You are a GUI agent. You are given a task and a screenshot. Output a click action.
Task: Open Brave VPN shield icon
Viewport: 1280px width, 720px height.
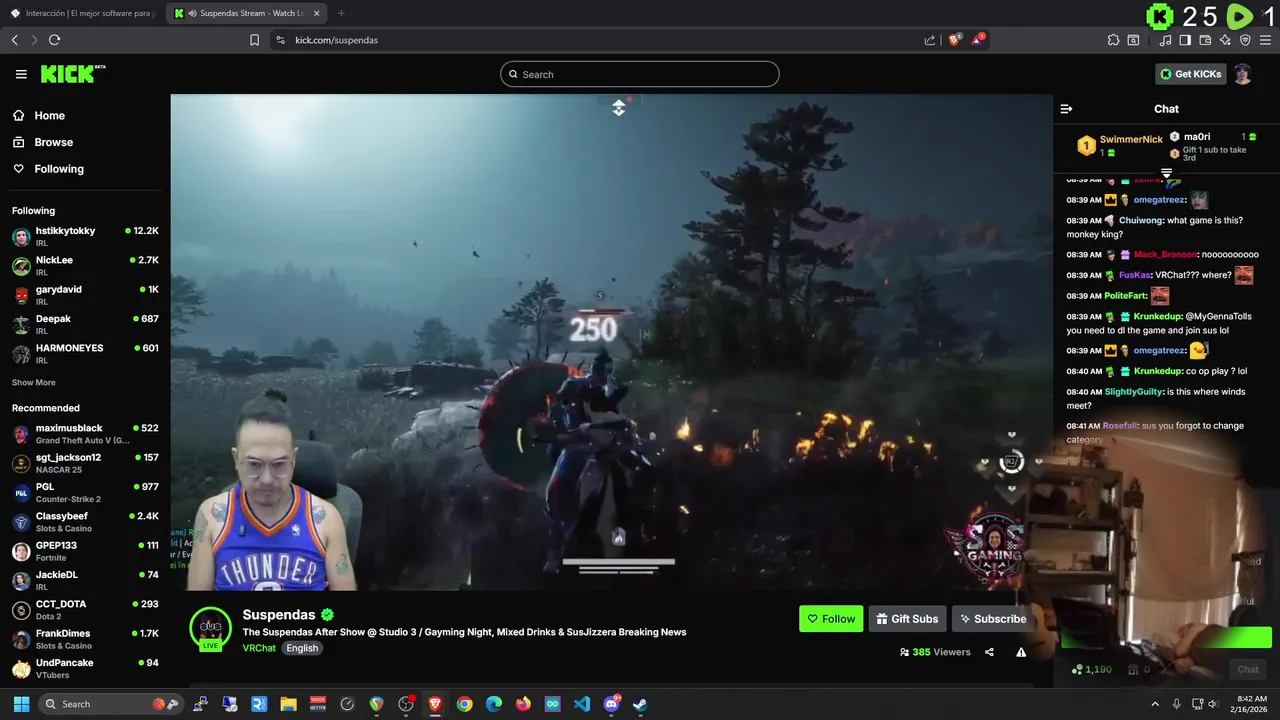tap(1245, 40)
